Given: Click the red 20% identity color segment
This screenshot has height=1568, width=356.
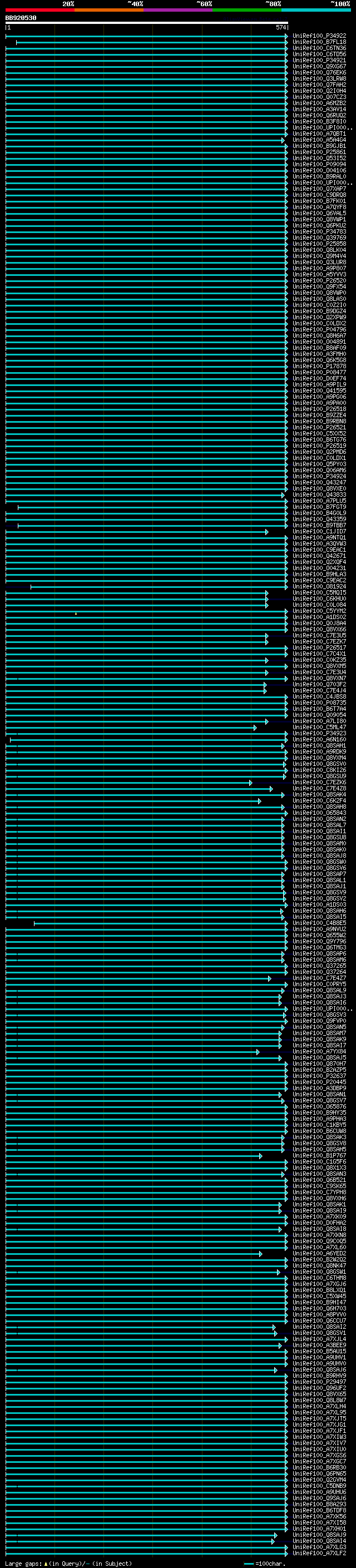Looking at the screenshot, I should click(39, 10).
